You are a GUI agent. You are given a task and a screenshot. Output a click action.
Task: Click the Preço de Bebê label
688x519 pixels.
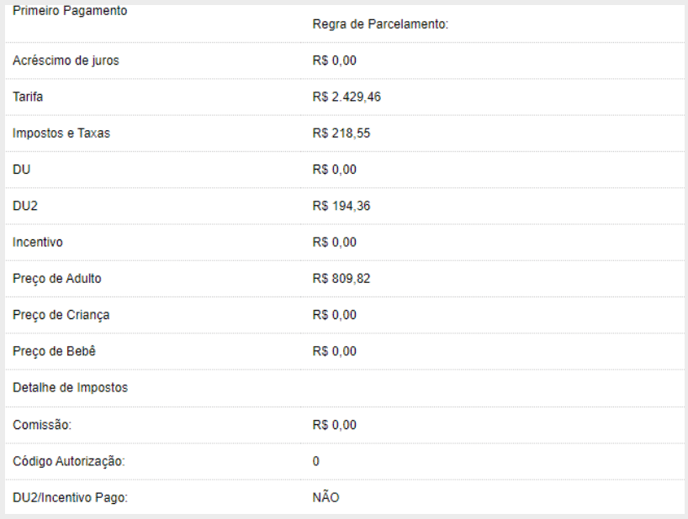[x=54, y=351]
